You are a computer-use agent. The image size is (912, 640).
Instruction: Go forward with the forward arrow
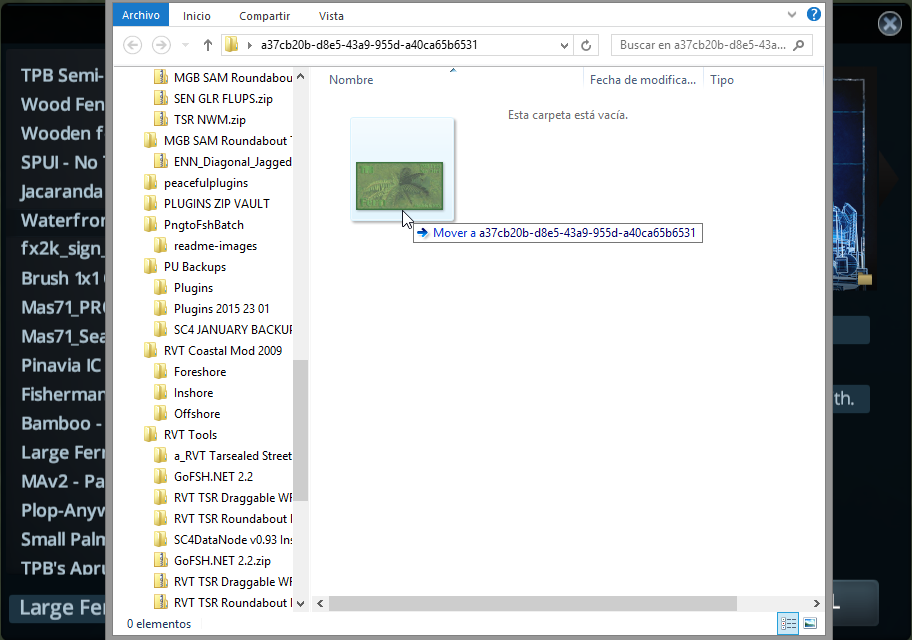(161, 45)
